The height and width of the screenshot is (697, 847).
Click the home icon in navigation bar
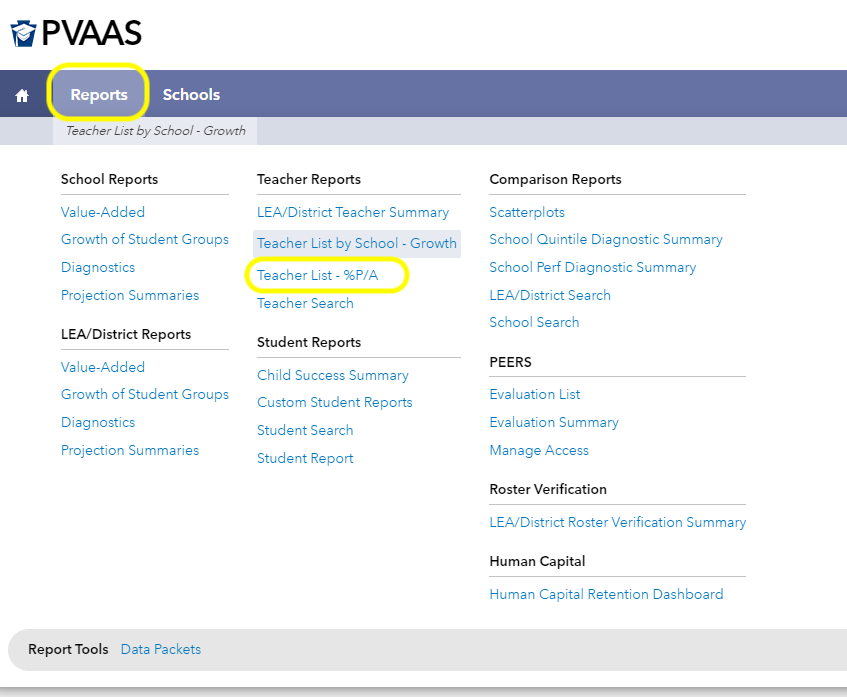coord(22,96)
